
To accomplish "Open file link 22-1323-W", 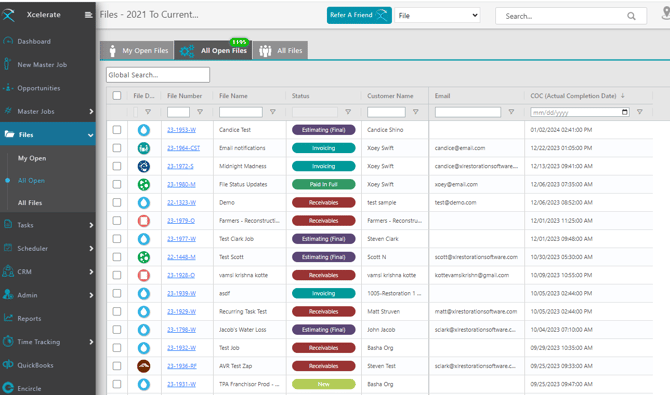I will pos(181,203).
